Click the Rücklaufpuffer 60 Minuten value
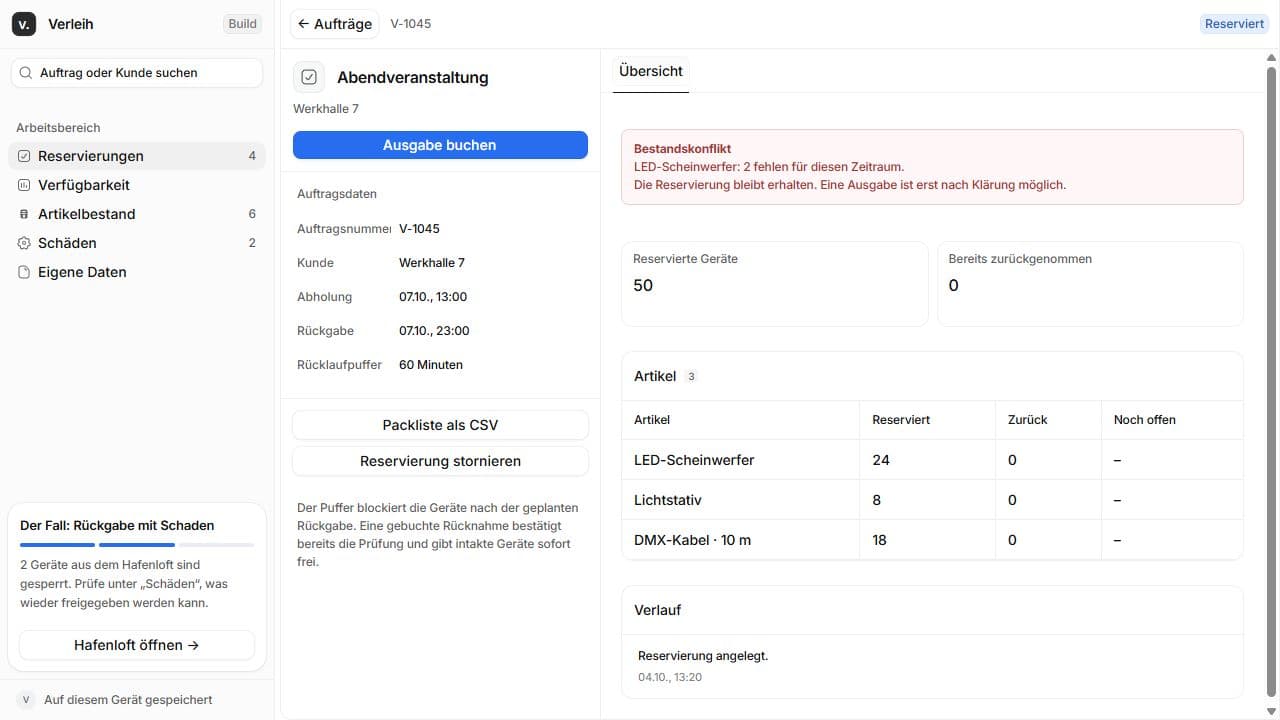The height and width of the screenshot is (720, 1280). (431, 365)
